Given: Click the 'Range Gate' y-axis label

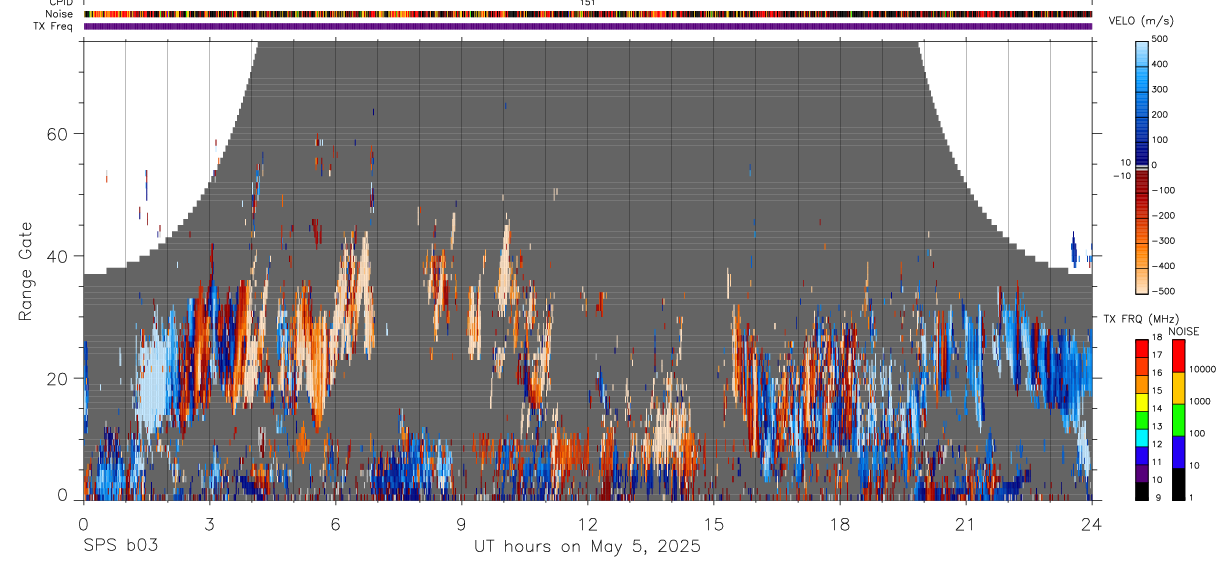Looking at the screenshot, I should [x=25, y=272].
